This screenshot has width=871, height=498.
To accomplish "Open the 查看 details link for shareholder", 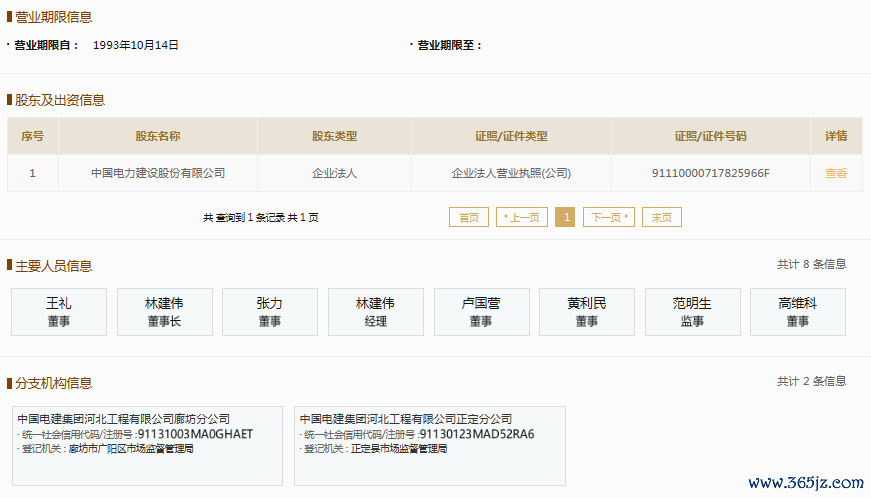I will tap(835, 173).
